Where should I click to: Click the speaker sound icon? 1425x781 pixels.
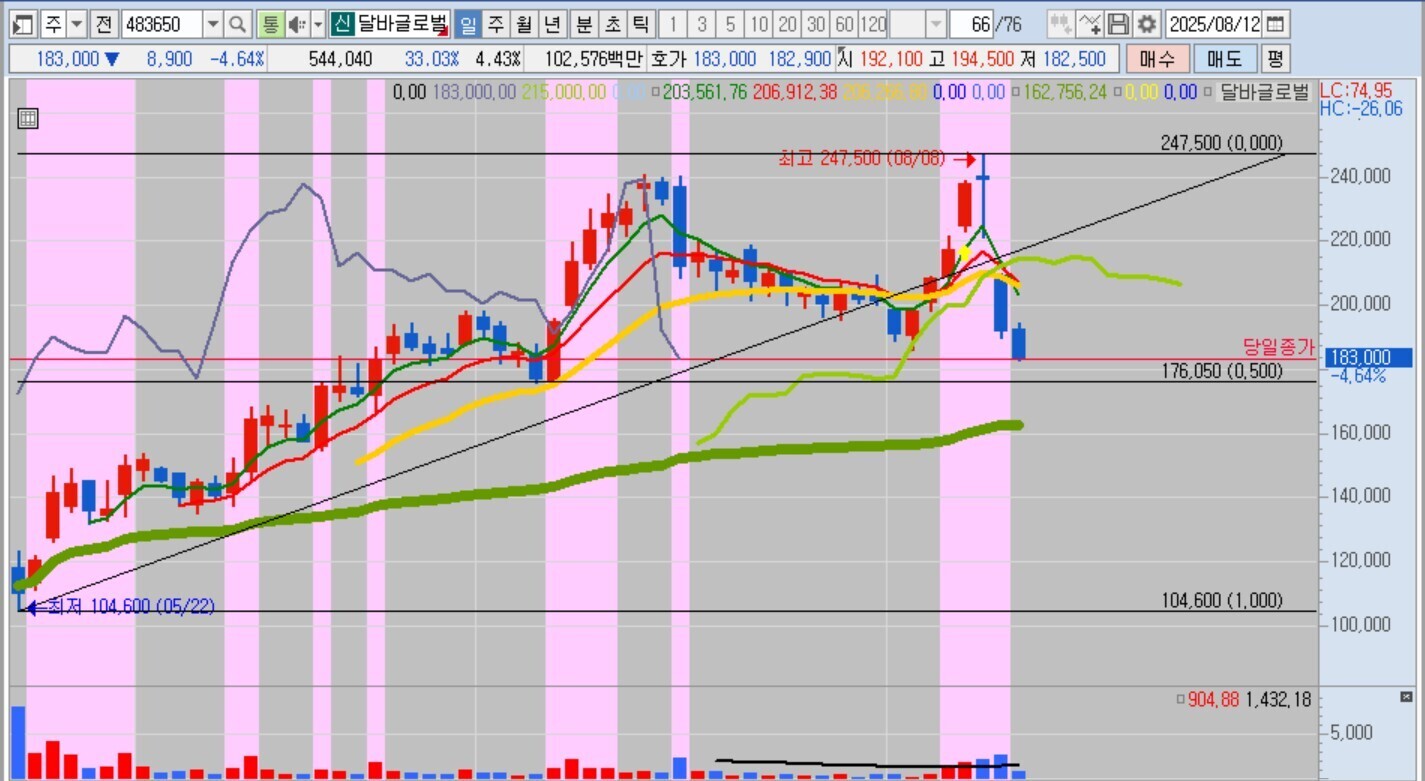(297, 24)
